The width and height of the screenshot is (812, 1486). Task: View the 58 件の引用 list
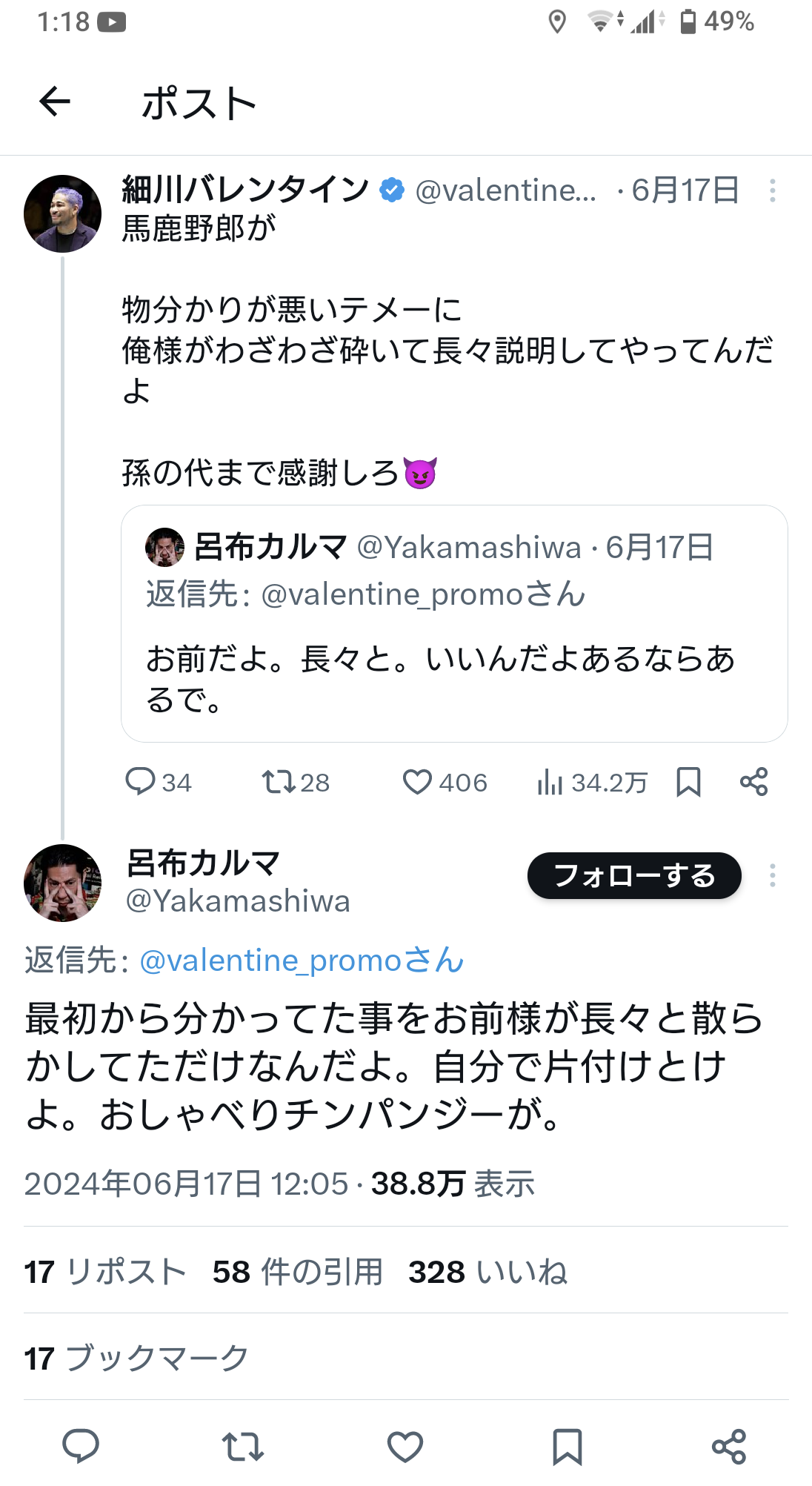(x=297, y=1272)
